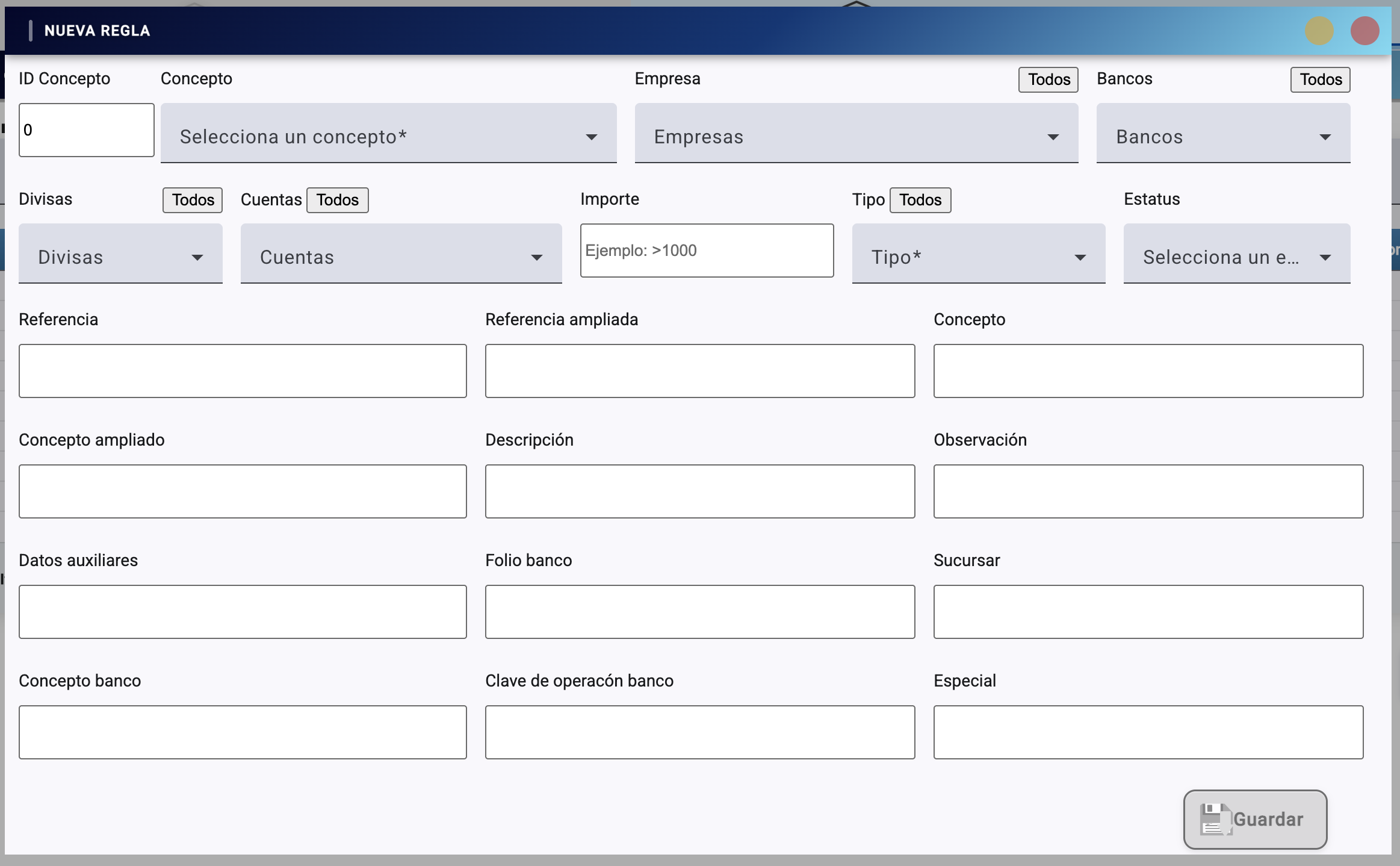
Task: Focus the Especial text field
Action: click(x=1148, y=732)
